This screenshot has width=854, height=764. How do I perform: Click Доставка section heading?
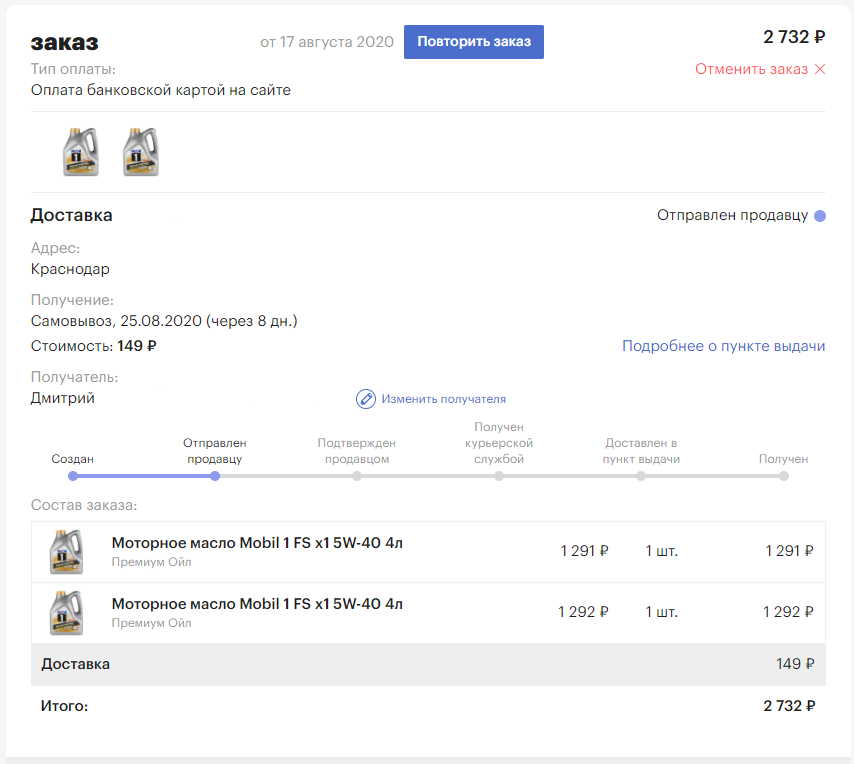pyautogui.click(x=71, y=215)
